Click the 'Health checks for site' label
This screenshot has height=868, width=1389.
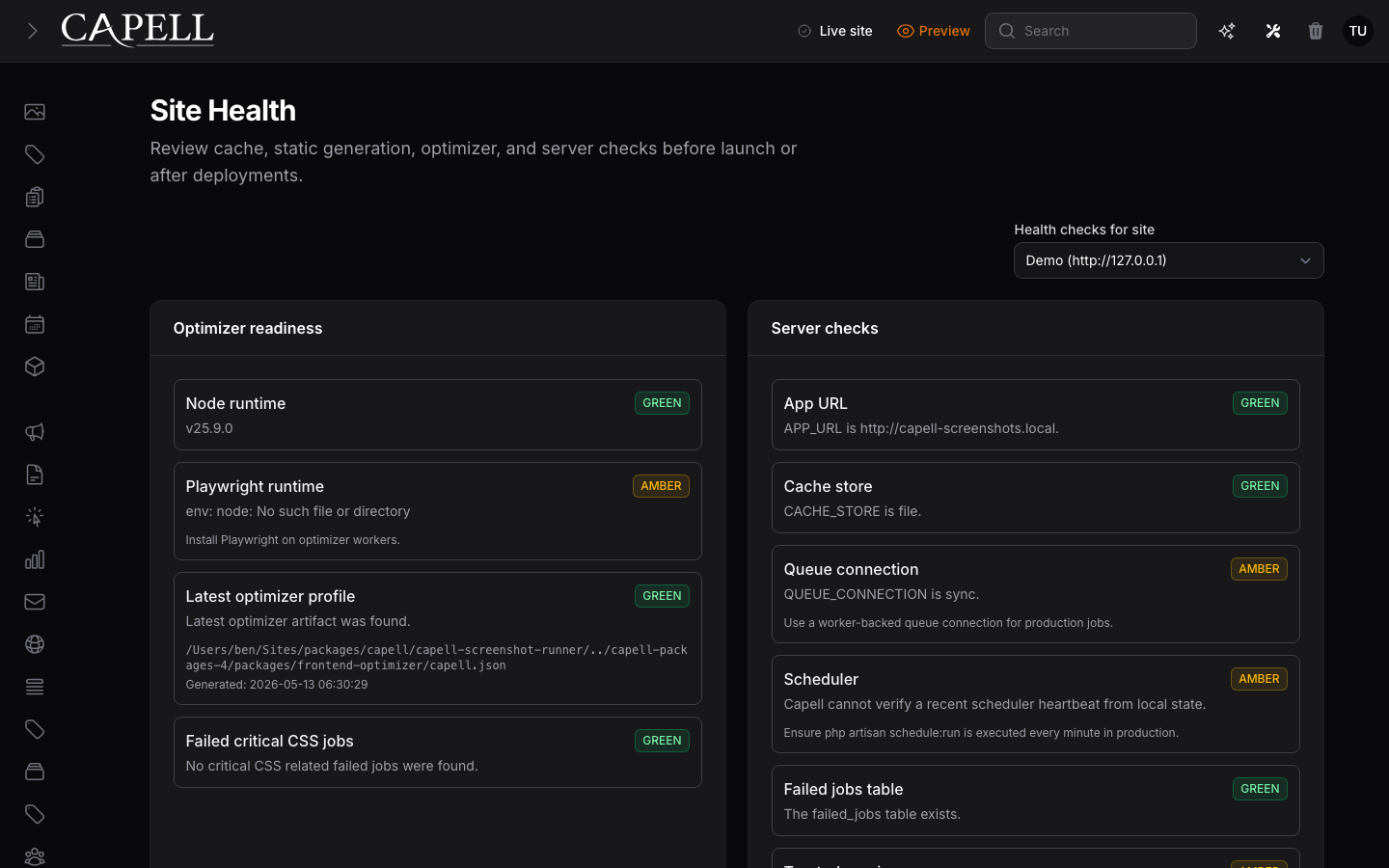[x=1084, y=230]
